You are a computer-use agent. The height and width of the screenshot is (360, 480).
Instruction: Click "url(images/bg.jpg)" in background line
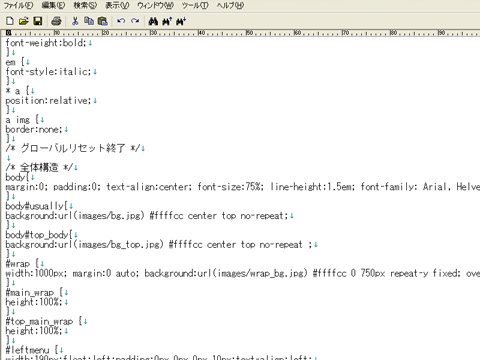(101, 216)
